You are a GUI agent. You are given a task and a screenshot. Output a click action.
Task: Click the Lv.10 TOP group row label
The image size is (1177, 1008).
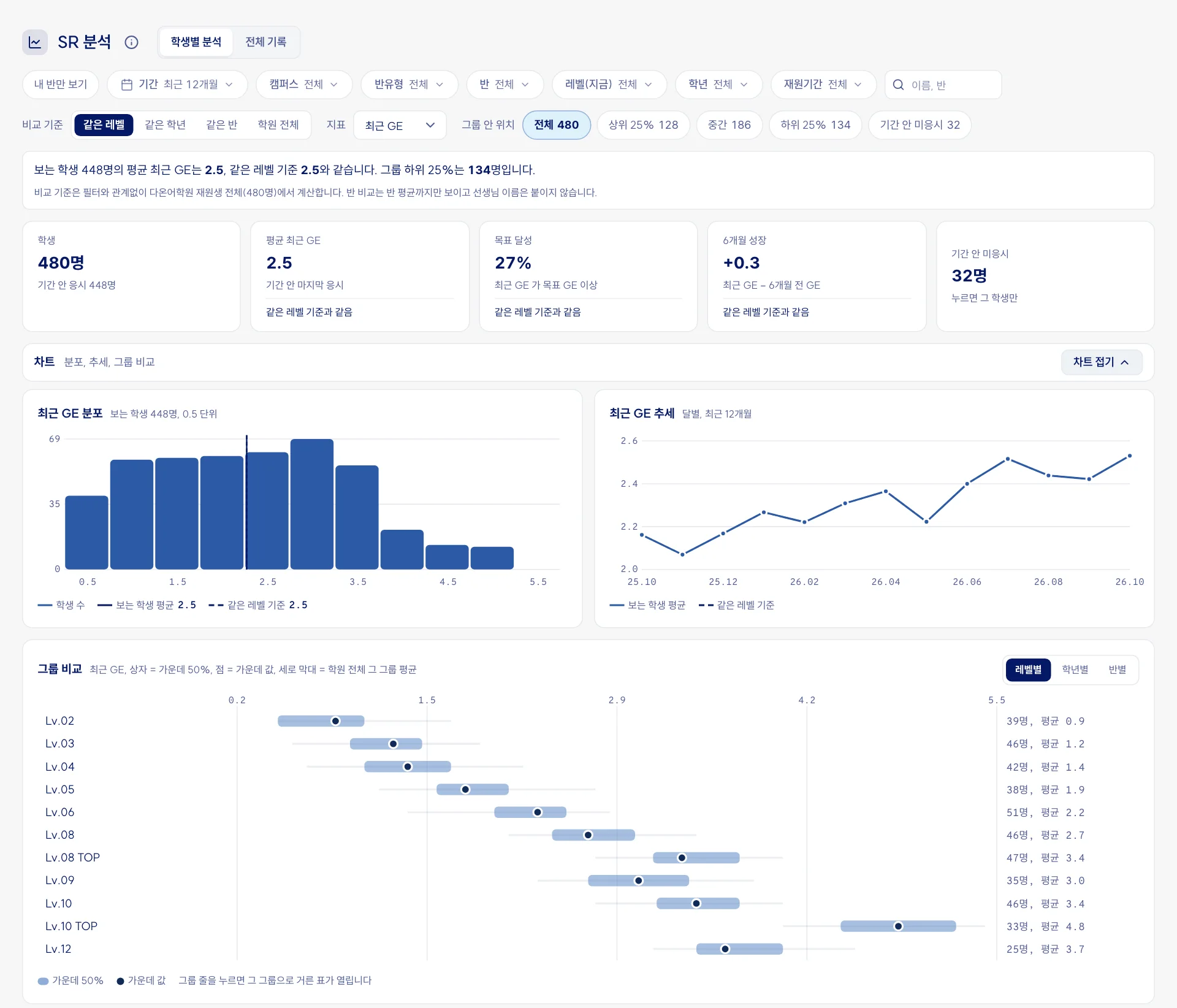point(71,926)
